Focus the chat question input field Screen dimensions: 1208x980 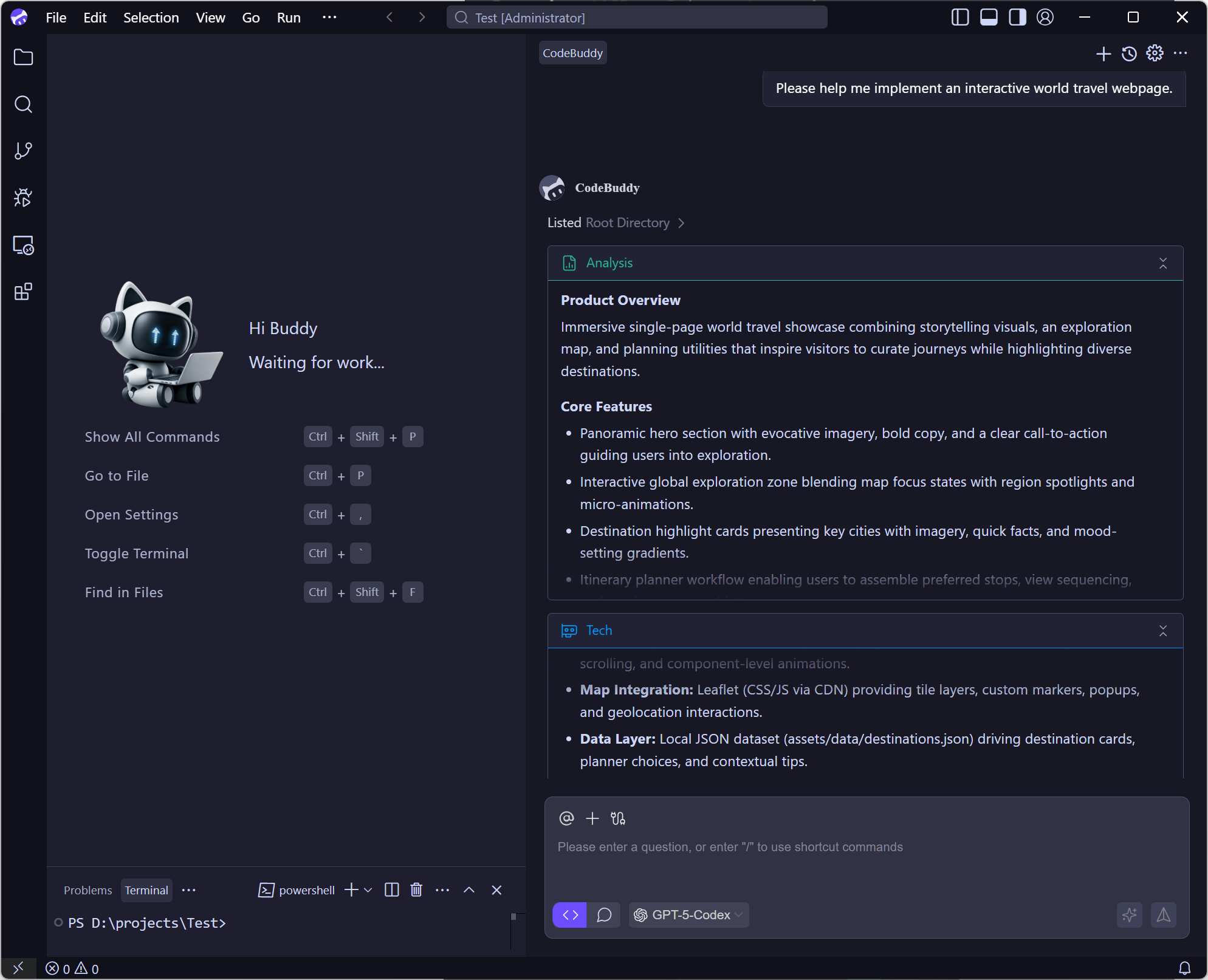point(851,847)
